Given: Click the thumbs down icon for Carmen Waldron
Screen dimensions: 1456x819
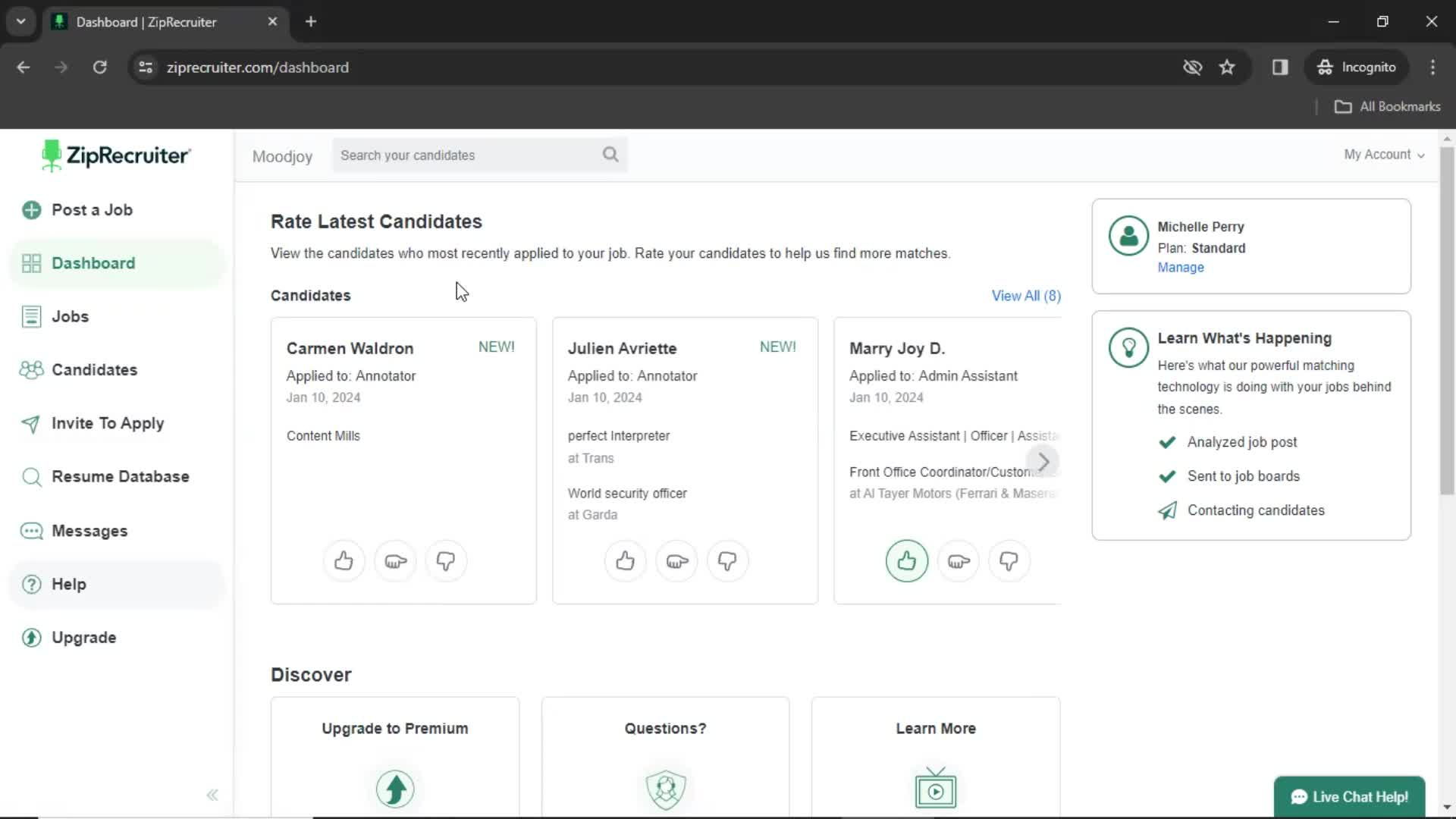Looking at the screenshot, I should 446,561.
